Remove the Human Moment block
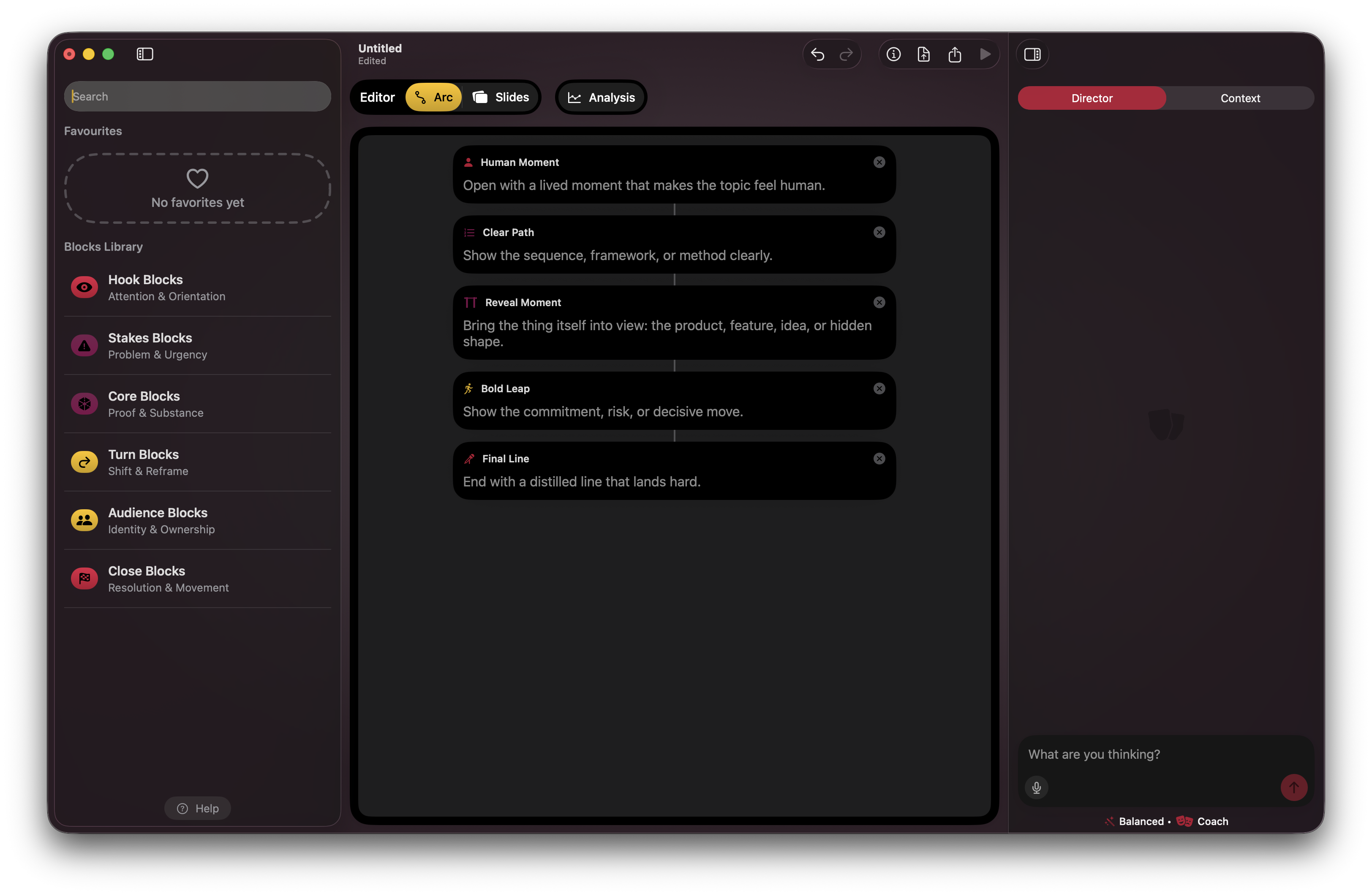 (x=879, y=163)
